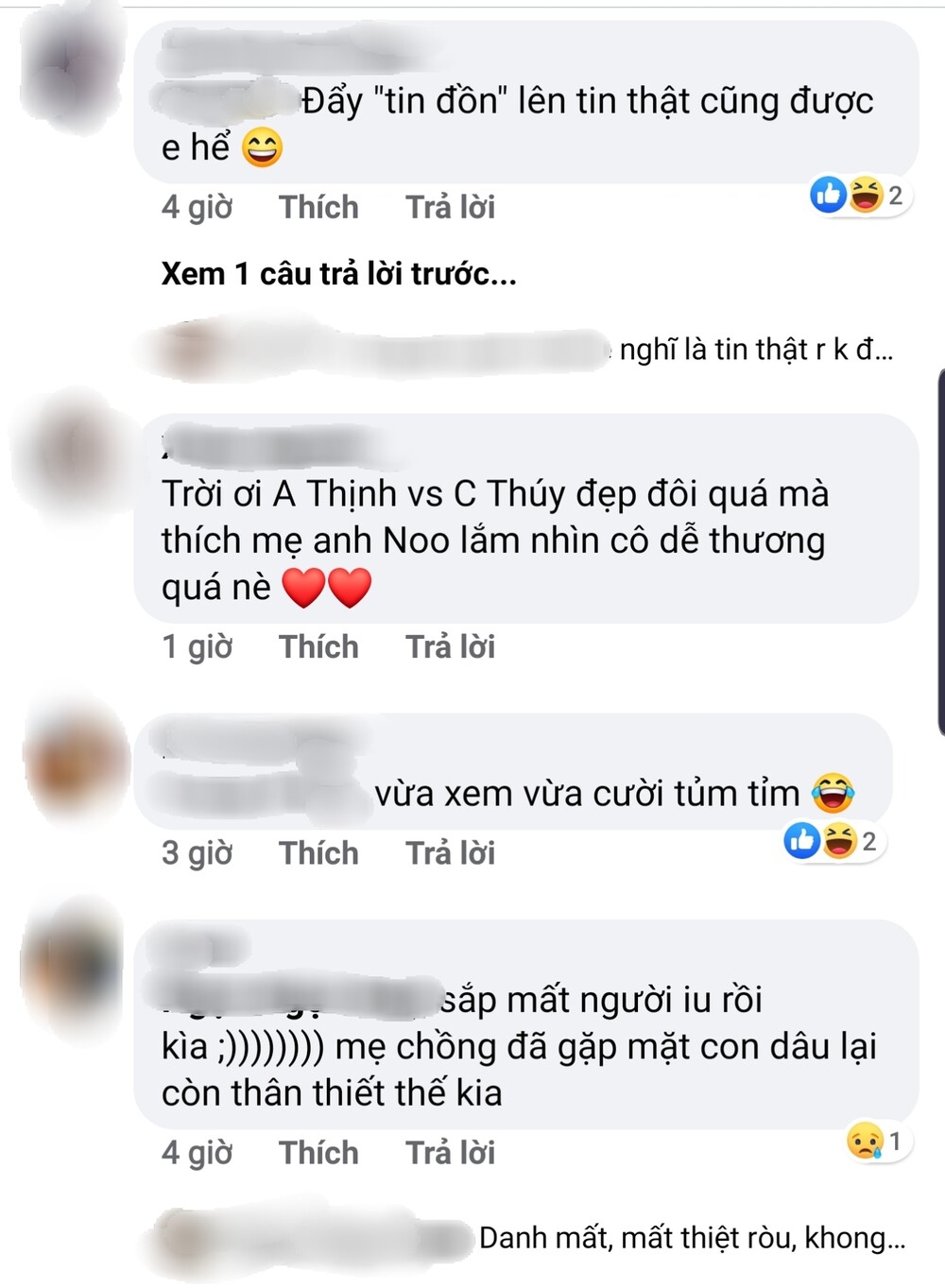Click Thích under 'vừa xem vừa cười' comment
The image size is (945, 1288).
click(x=318, y=852)
